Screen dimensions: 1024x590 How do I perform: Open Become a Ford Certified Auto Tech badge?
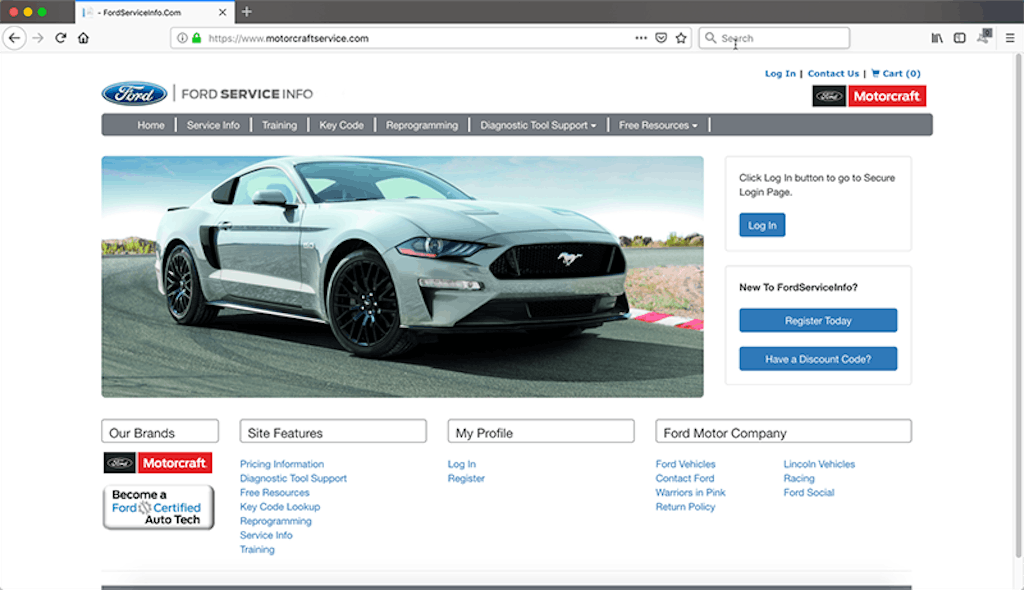(158, 507)
